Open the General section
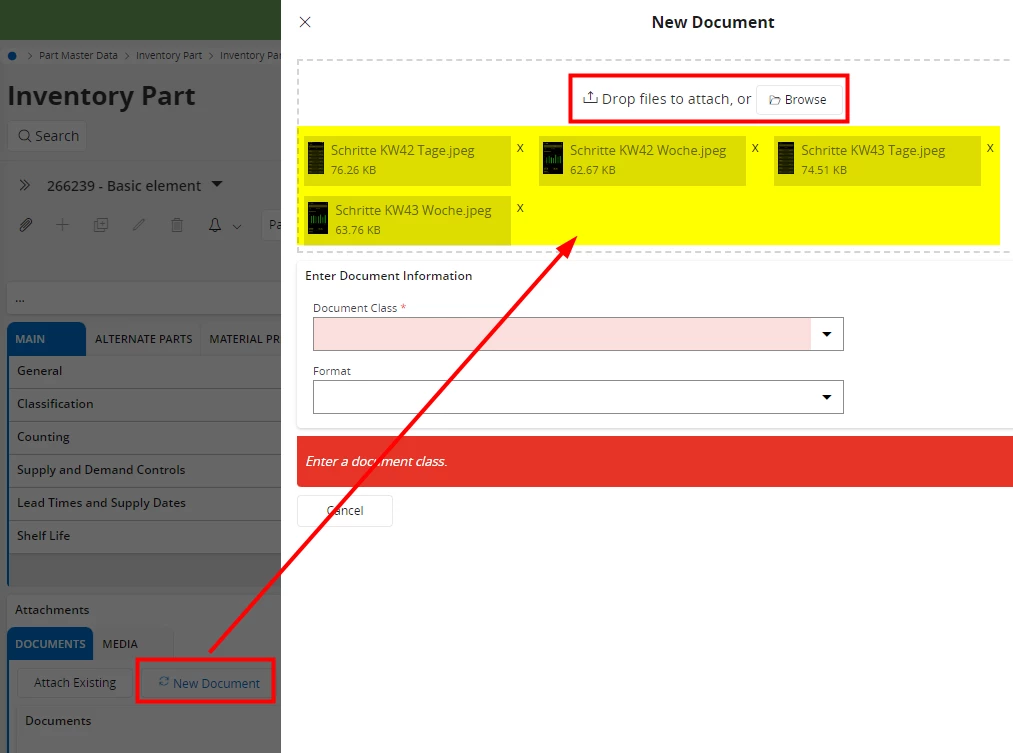This screenshot has height=753, width=1013. click(x=145, y=371)
